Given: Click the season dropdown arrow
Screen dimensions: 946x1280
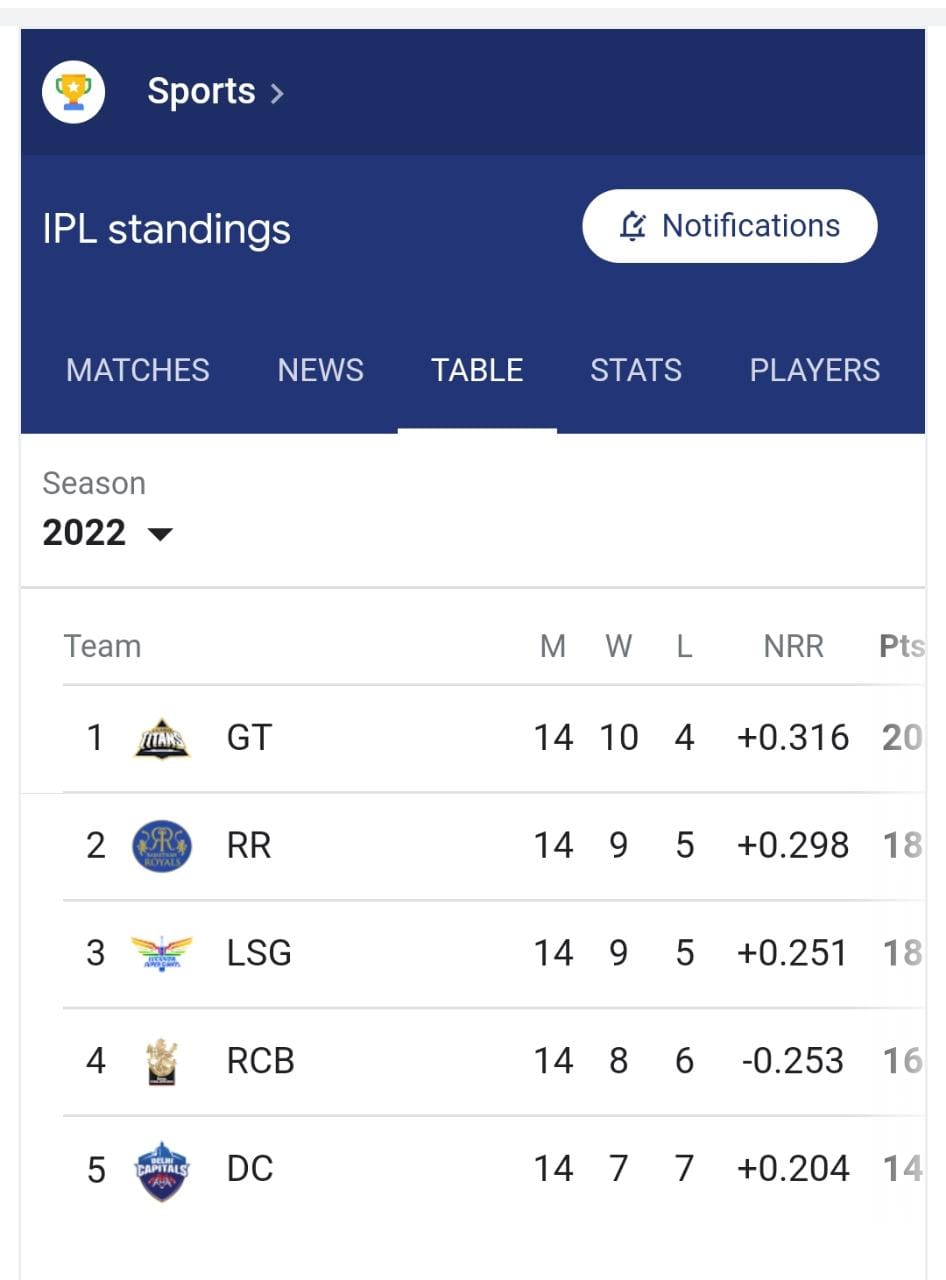Looking at the screenshot, I should point(160,535).
